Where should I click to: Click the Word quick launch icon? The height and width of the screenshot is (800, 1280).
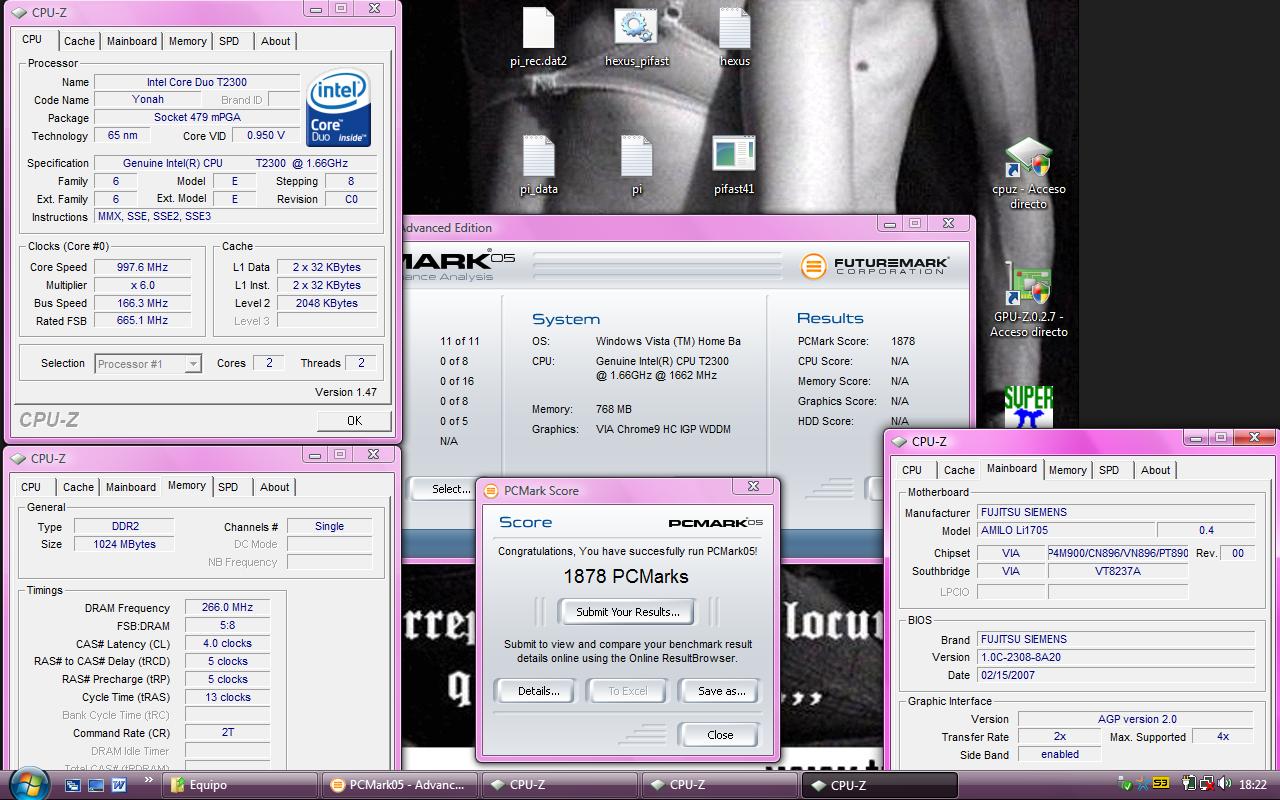(118, 785)
